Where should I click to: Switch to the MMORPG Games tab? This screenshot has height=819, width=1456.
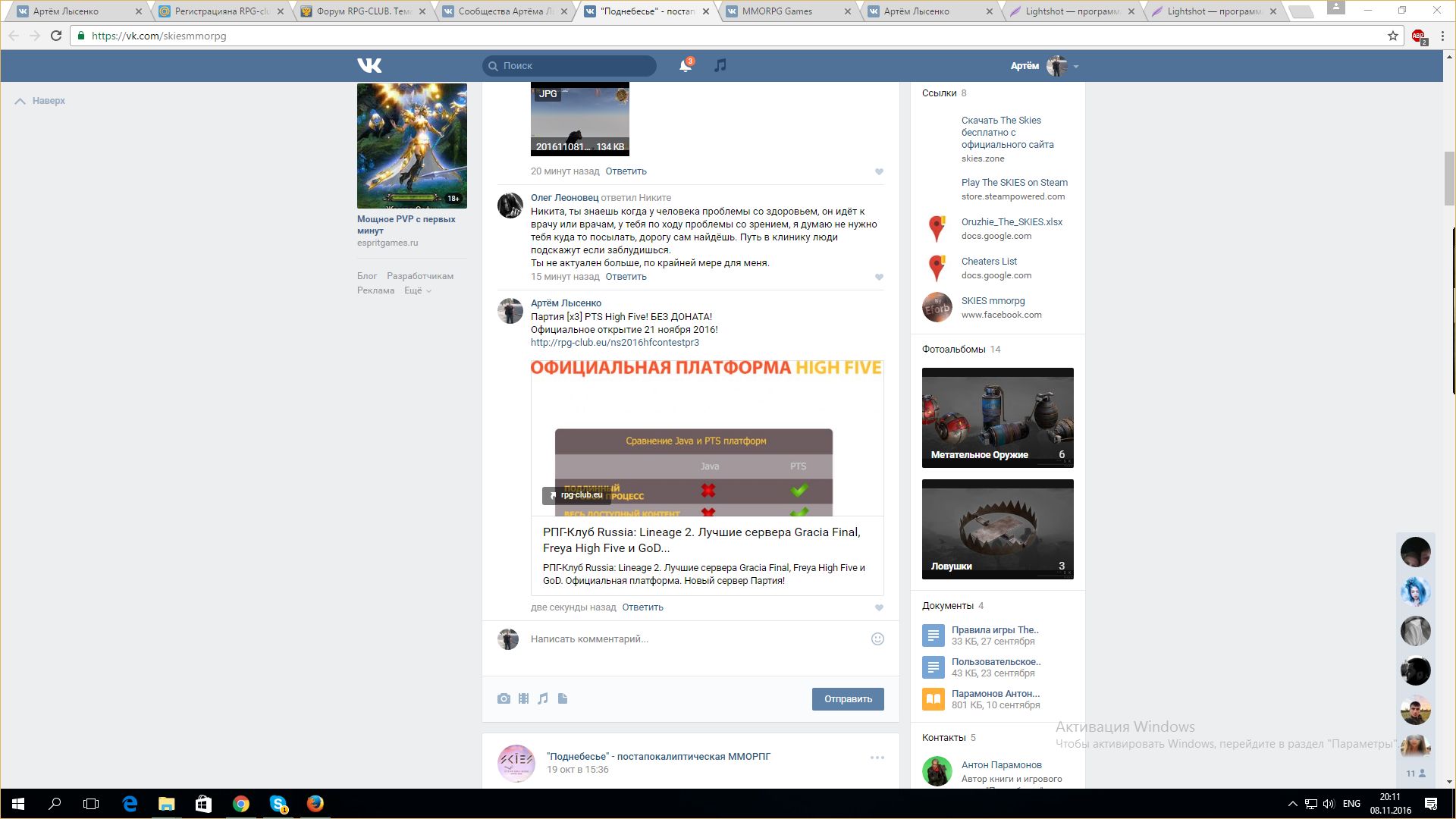pyautogui.click(x=777, y=11)
